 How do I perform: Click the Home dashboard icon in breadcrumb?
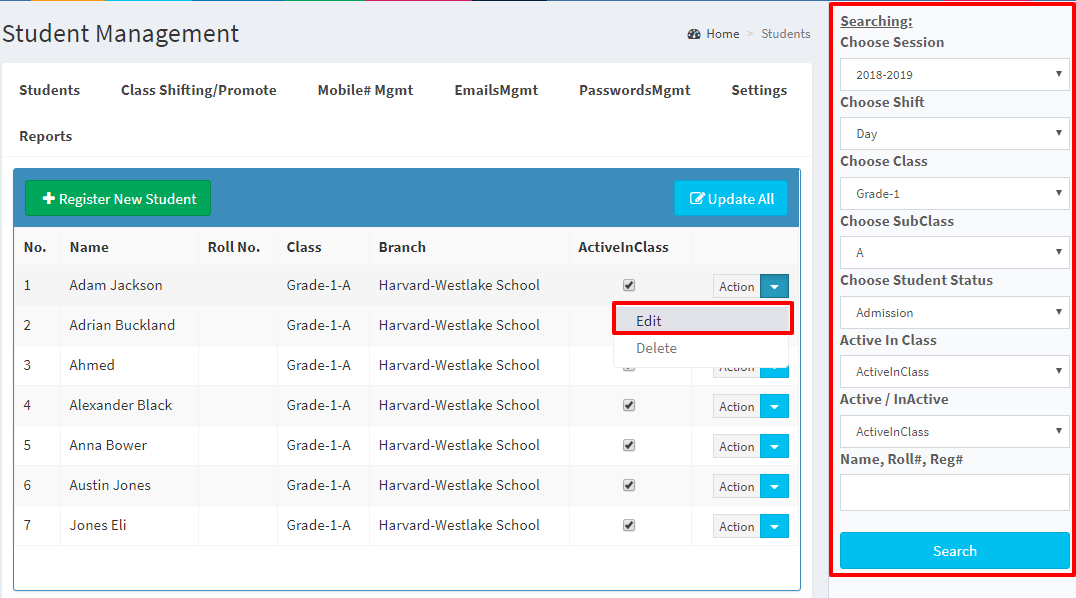pos(694,34)
